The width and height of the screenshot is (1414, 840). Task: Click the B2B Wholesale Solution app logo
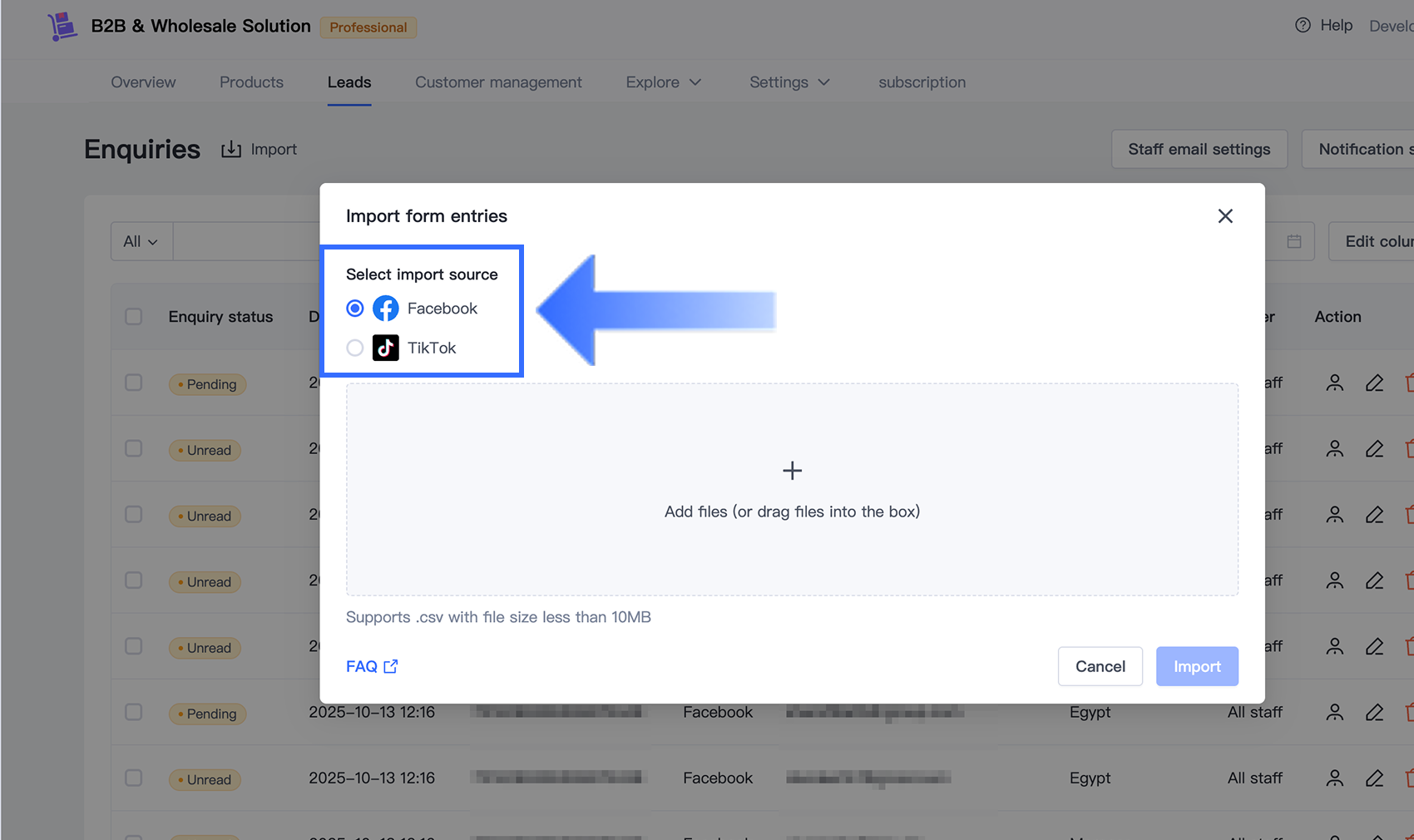tap(62, 26)
